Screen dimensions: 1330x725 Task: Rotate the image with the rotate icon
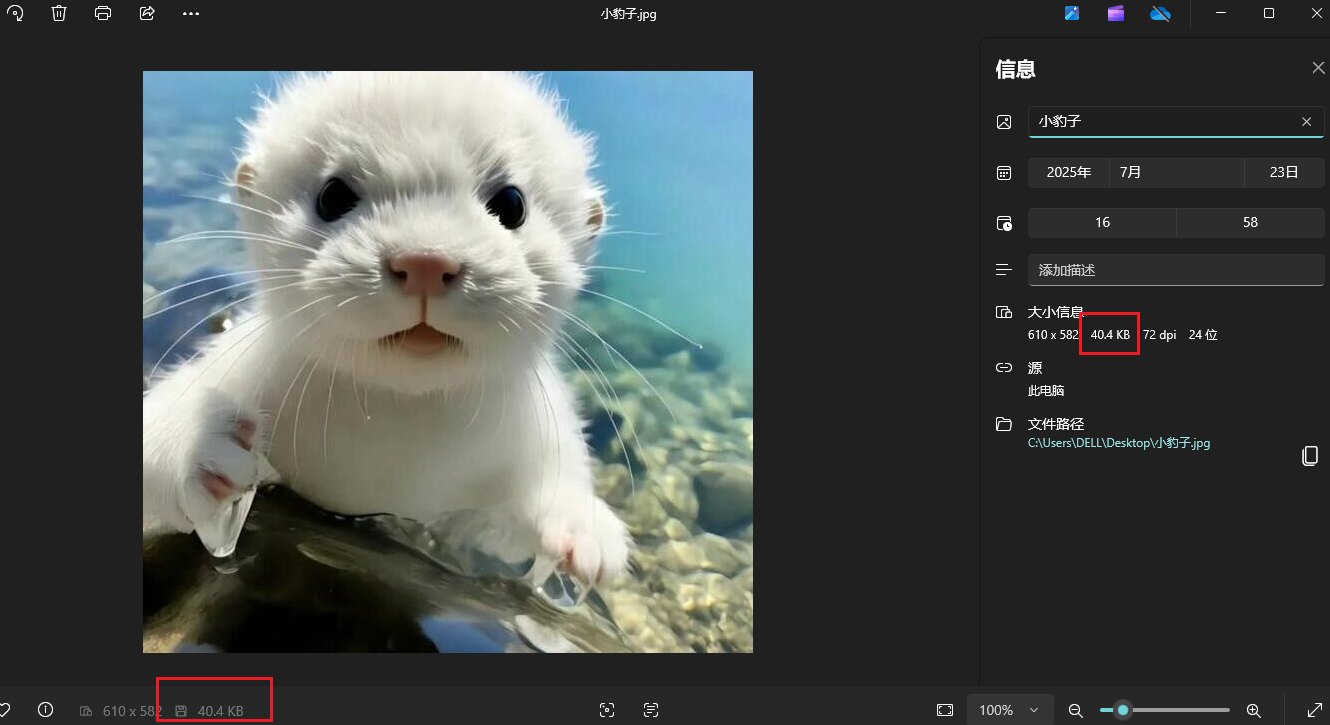click(x=14, y=13)
